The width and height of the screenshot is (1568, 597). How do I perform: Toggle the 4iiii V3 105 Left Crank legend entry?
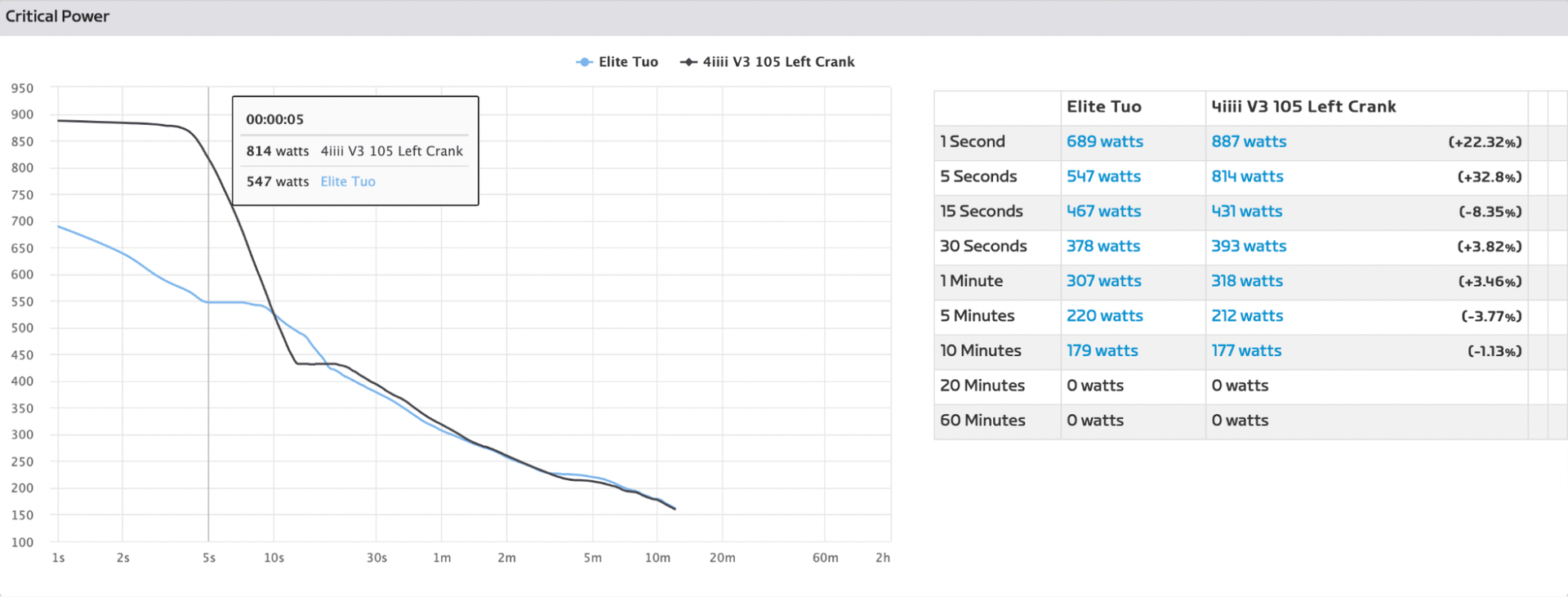point(768,62)
